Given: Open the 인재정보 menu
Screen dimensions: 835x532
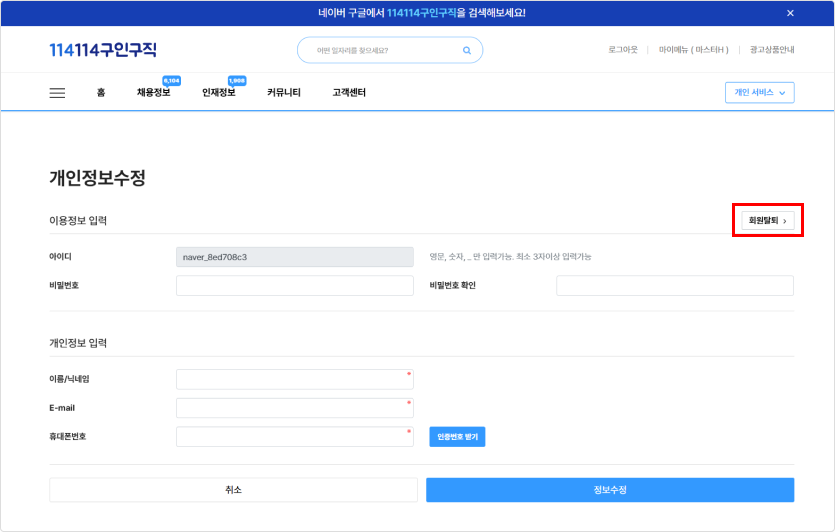Looking at the screenshot, I should [x=218, y=93].
